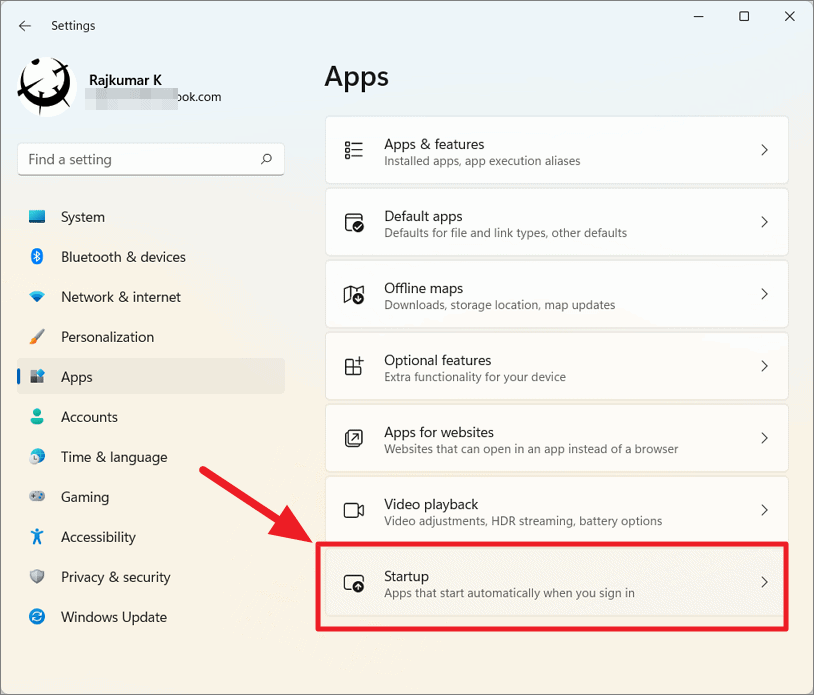Viewport: 814px width, 695px height.
Task: Click the Optional features icon
Action: [x=353, y=366]
